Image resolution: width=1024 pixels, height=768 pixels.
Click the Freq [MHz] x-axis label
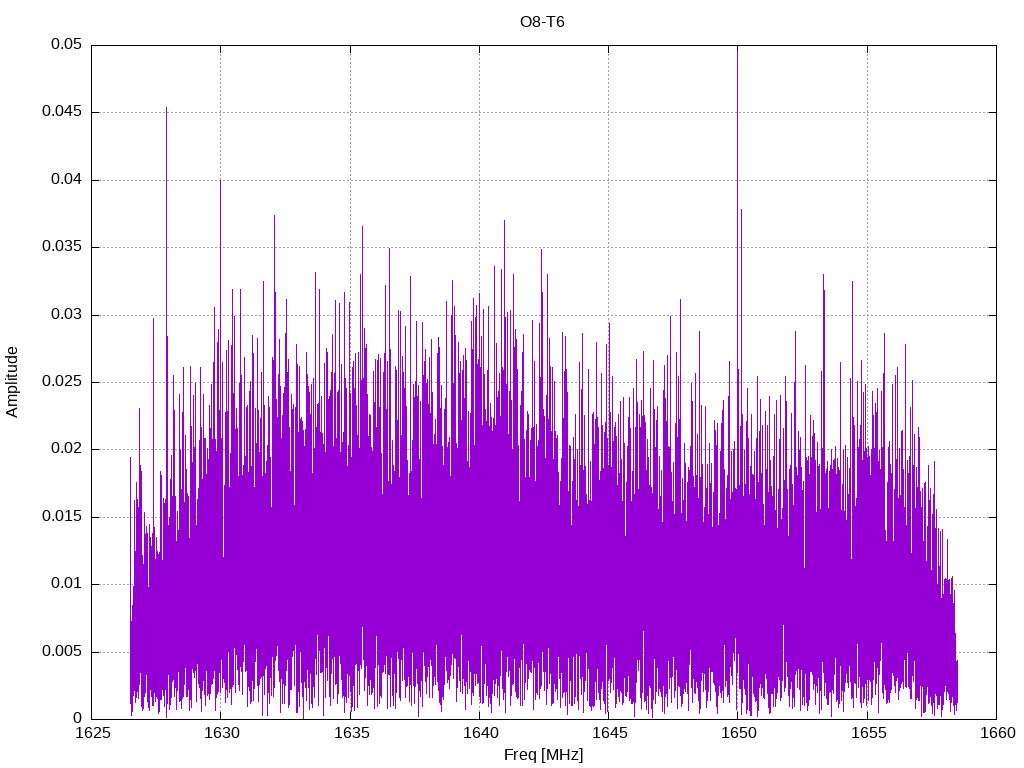pyautogui.click(x=543, y=755)
